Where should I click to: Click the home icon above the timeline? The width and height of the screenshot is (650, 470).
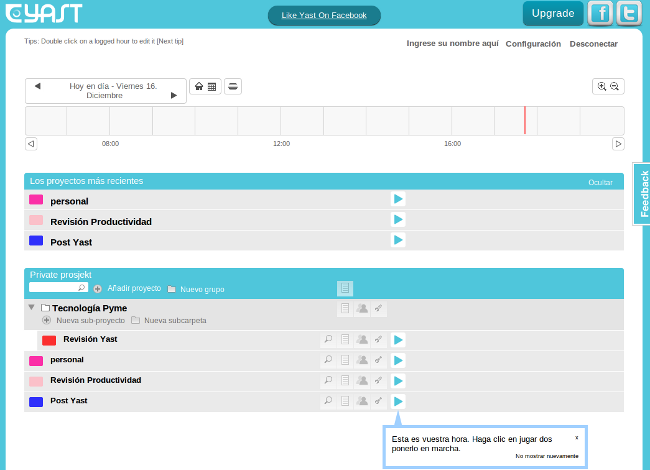pos(198,87)
